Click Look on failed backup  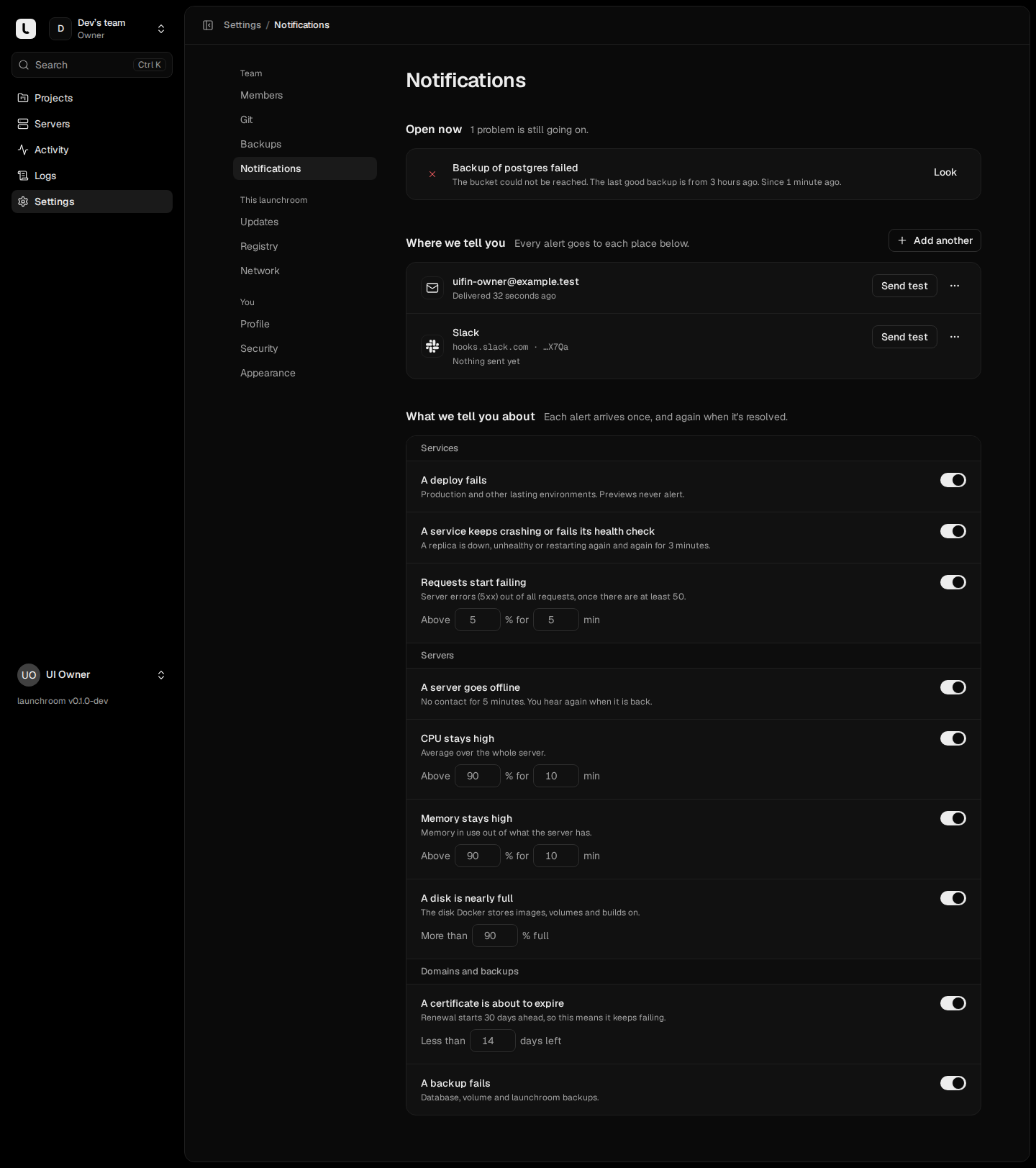click(945, 172)
